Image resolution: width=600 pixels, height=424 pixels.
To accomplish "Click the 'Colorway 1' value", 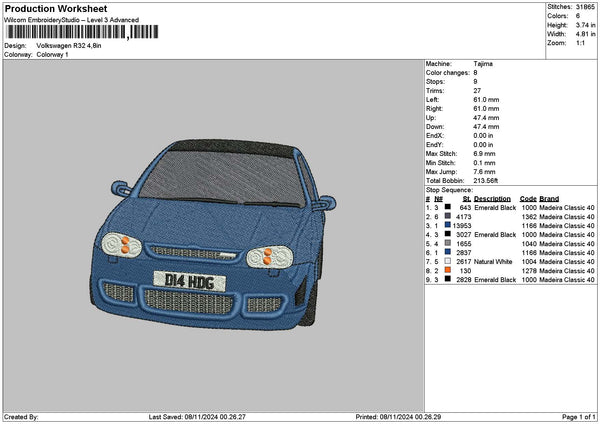I will [x=52, y=54].
